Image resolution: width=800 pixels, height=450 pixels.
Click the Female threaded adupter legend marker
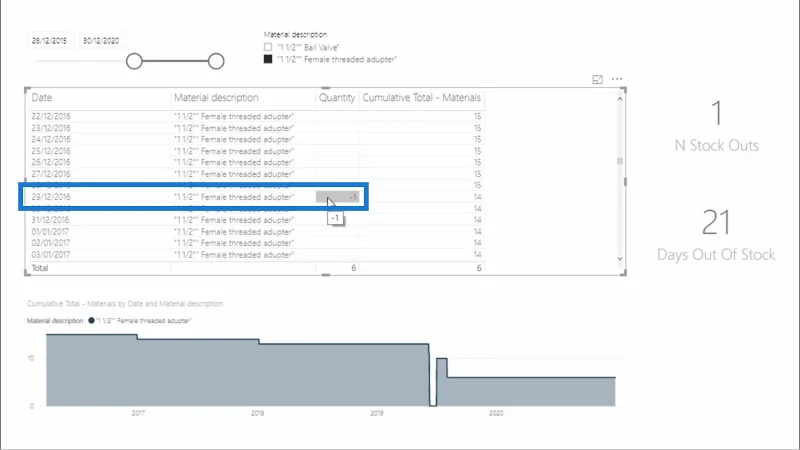pyautogui.click(x=91, y=320)
